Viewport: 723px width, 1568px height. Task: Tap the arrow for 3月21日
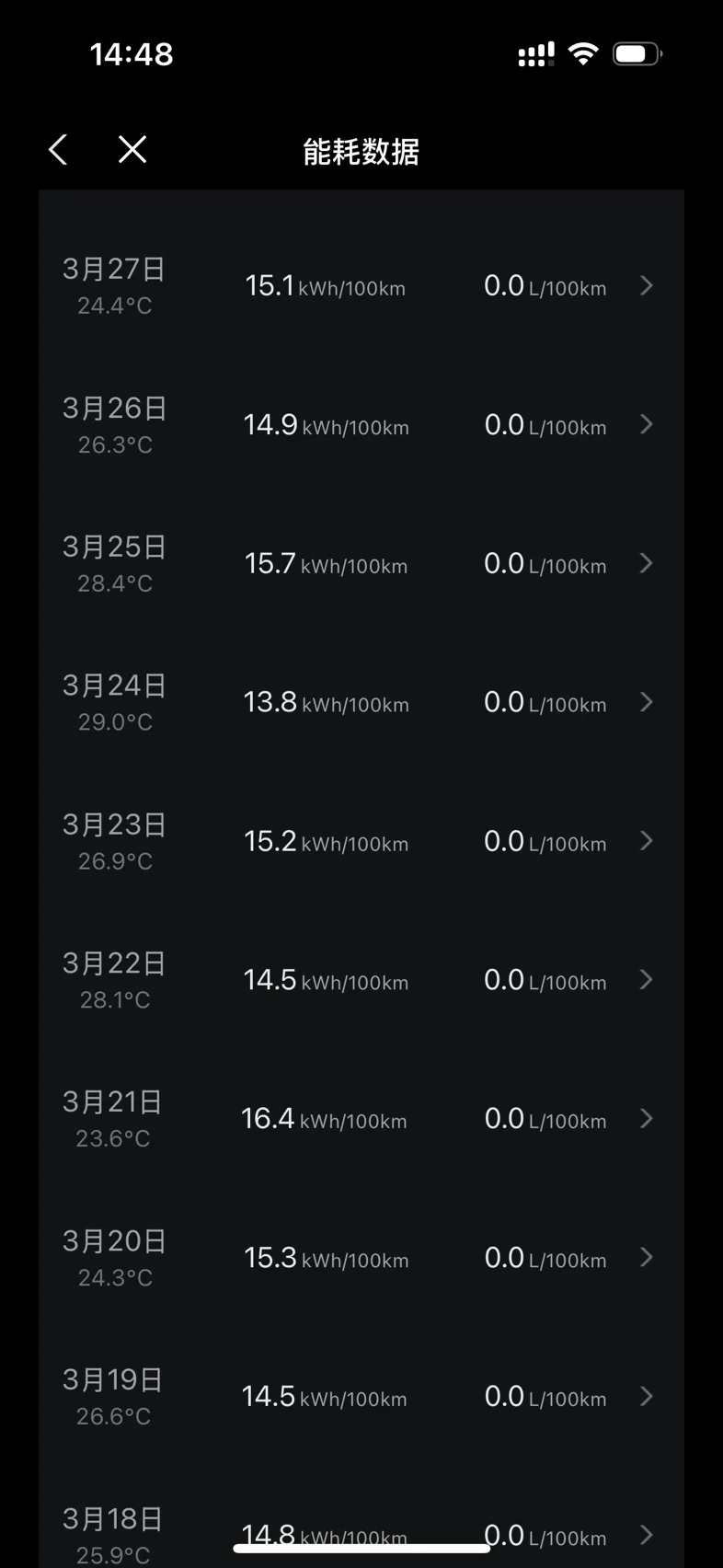coord(647,1119)
